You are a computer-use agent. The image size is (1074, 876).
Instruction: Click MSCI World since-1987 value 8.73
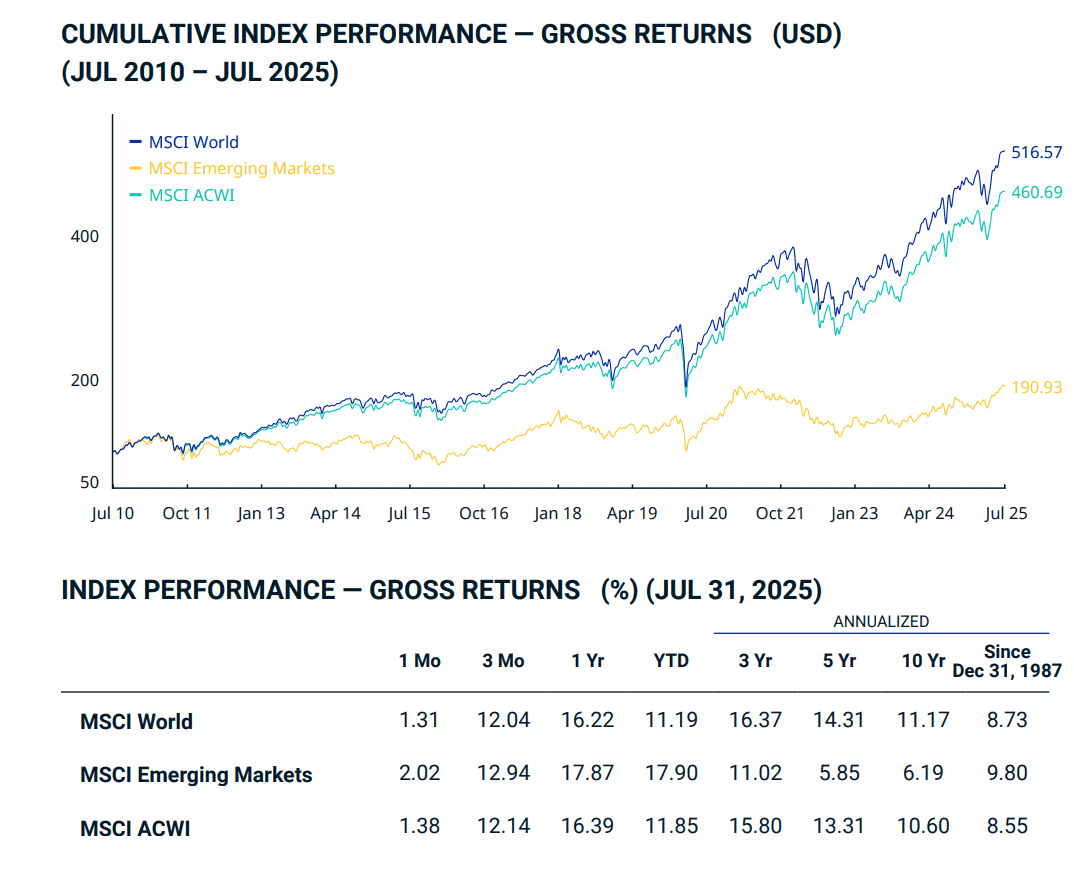click(x=1007, y=721)
